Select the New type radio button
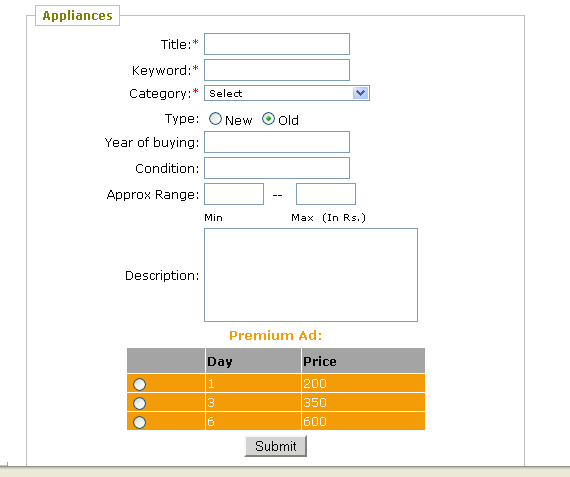Image resolution: width=570 pixels, height=477 pixels. [215, 119]
